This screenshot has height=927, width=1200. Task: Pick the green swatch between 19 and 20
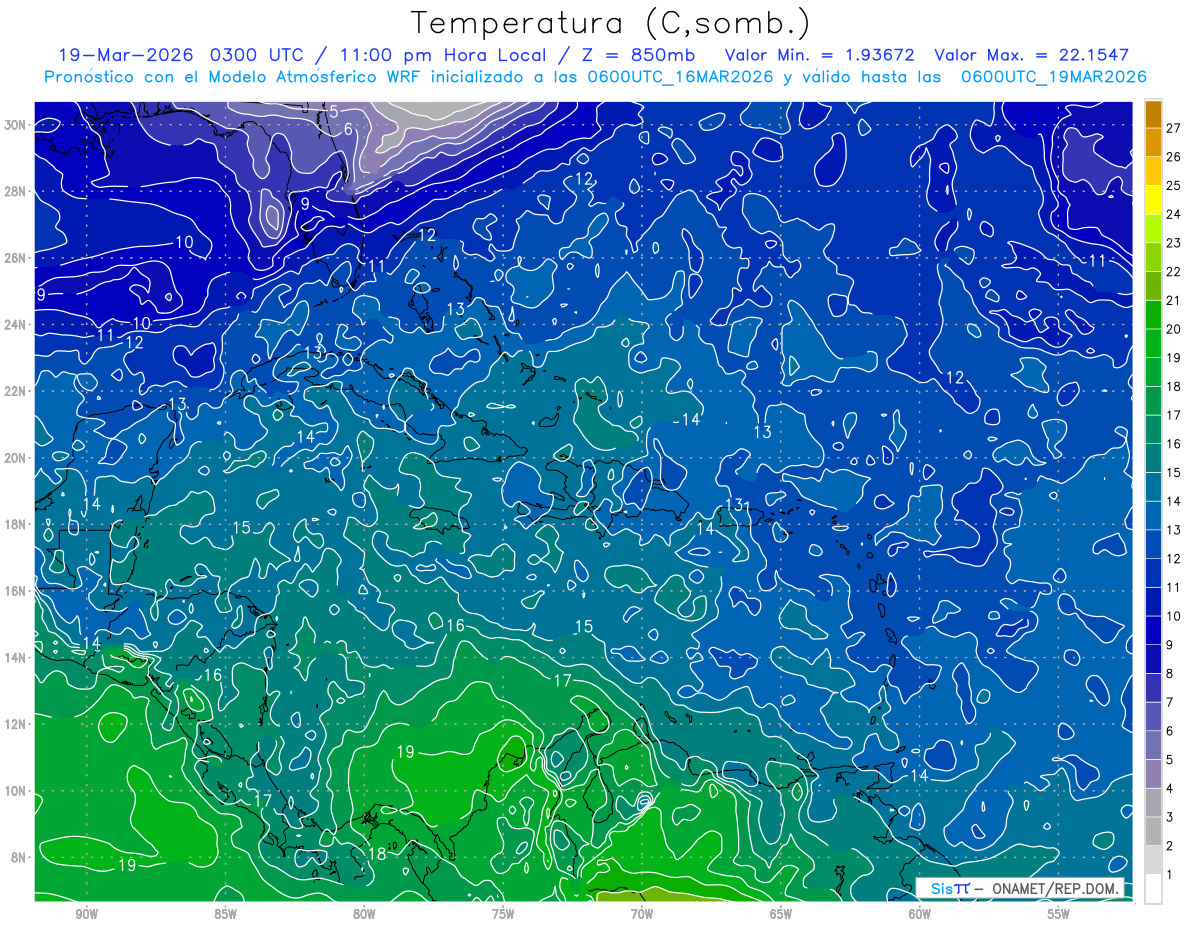[x=1153, y=343]
